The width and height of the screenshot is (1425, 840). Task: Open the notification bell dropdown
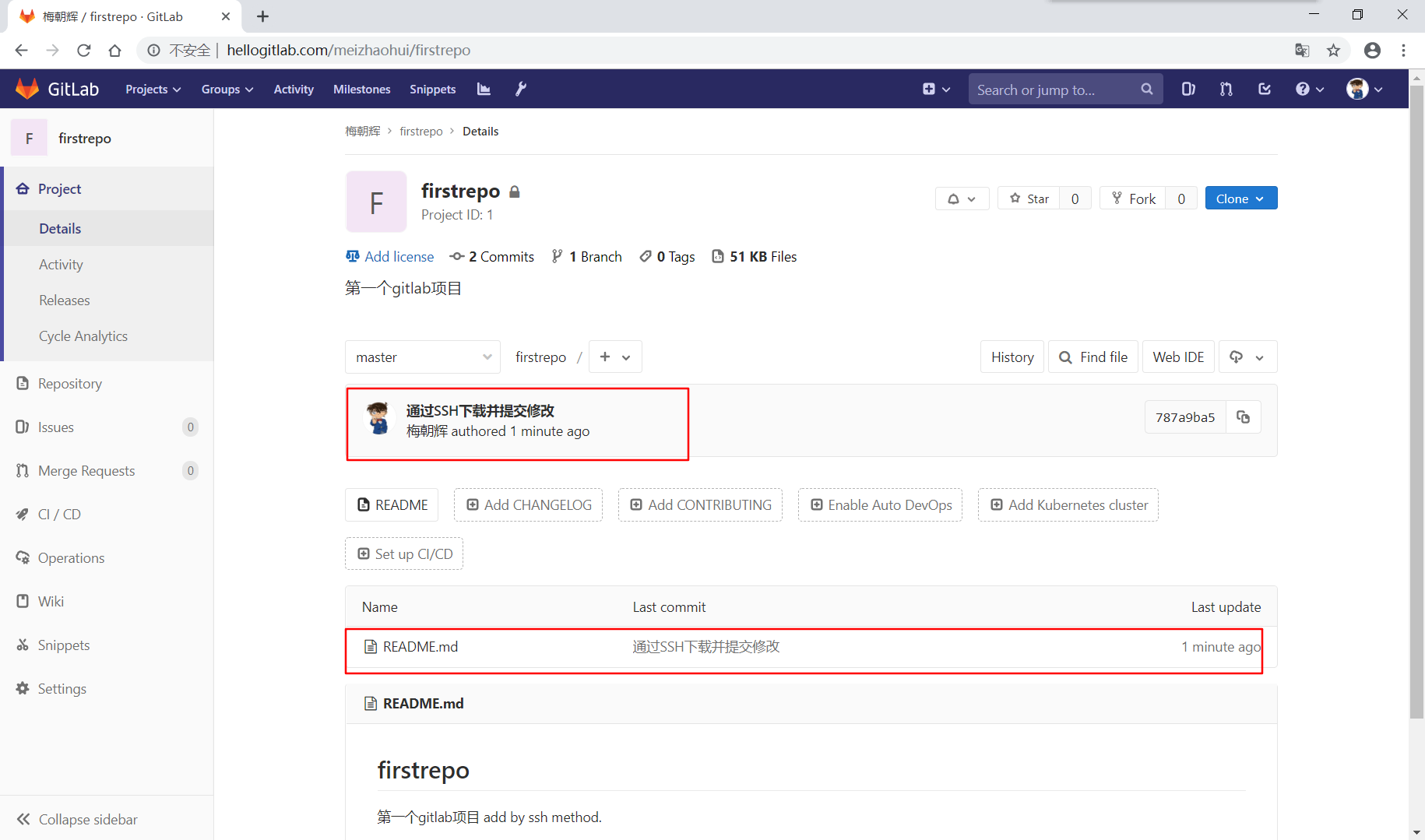(962, 199)
